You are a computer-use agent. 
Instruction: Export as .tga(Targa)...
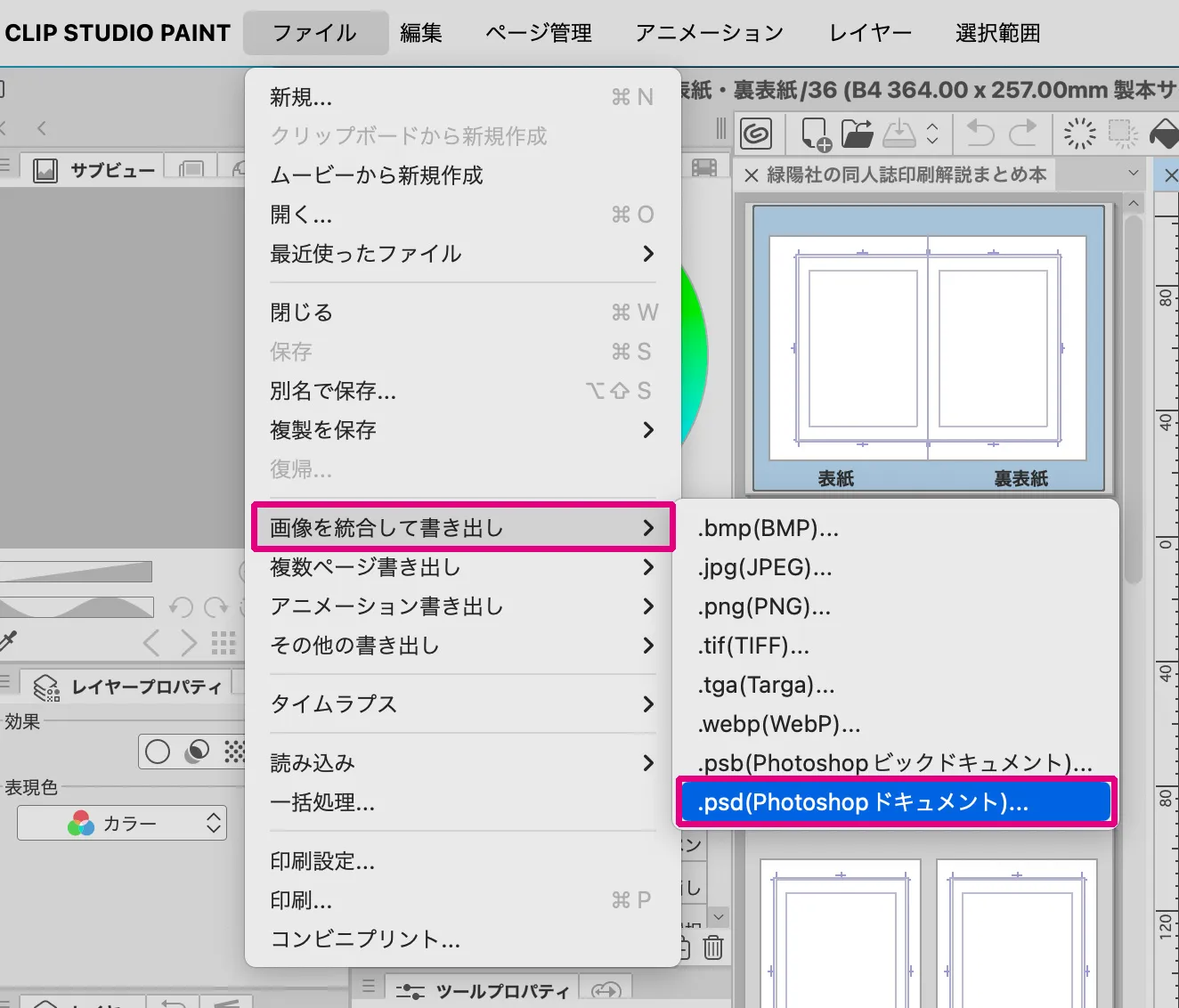tap(896, 685)
